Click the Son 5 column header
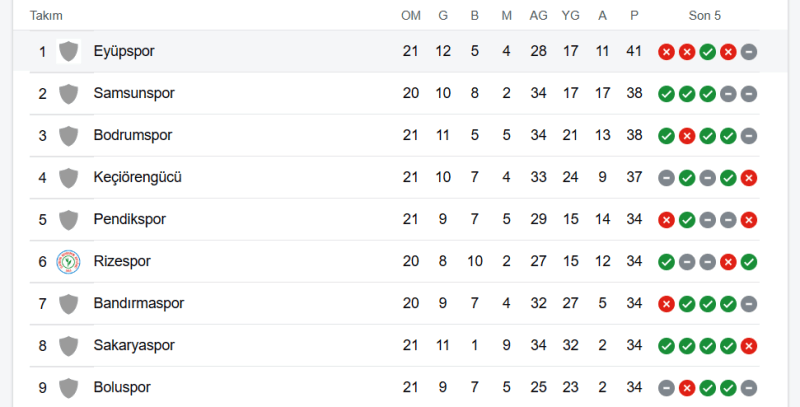The height and width of the screenshot is (407, 800). (705, 16)
